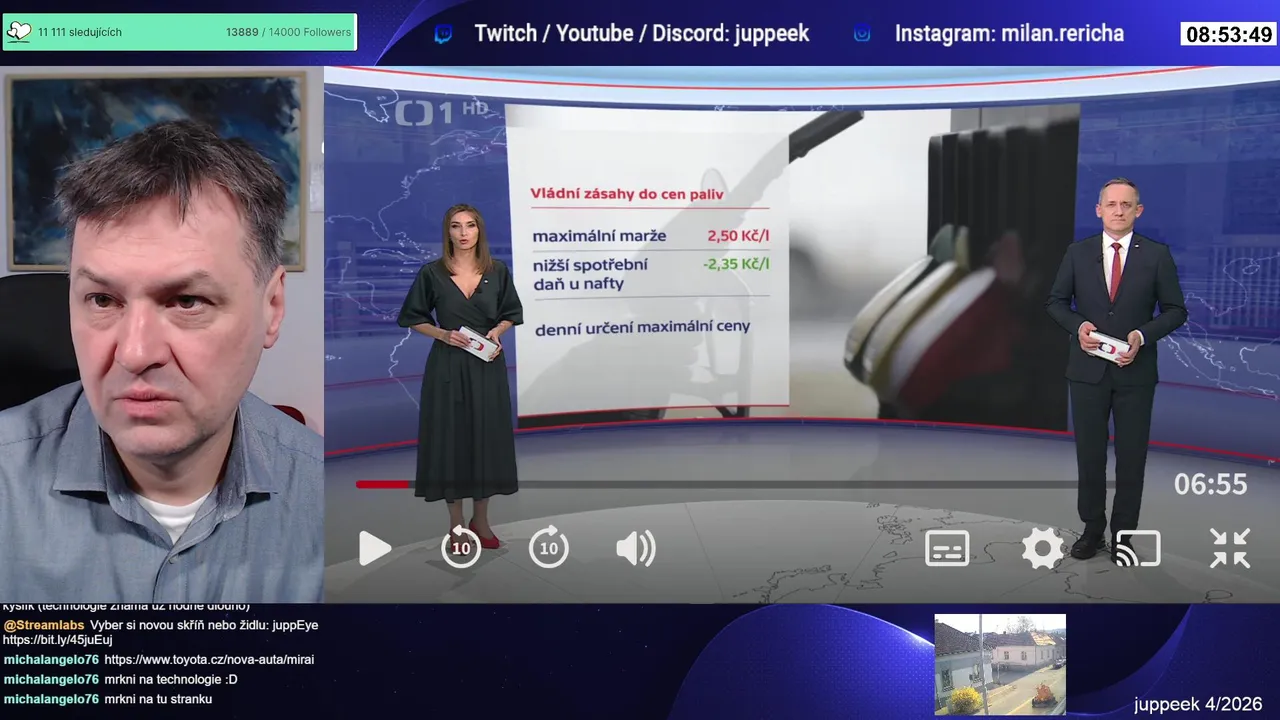The height and width of the screenshot is (720, 1280).
Task: Click michalangelo76 next to 'mrkni na tu stranku'
Action: pos(51,699)
